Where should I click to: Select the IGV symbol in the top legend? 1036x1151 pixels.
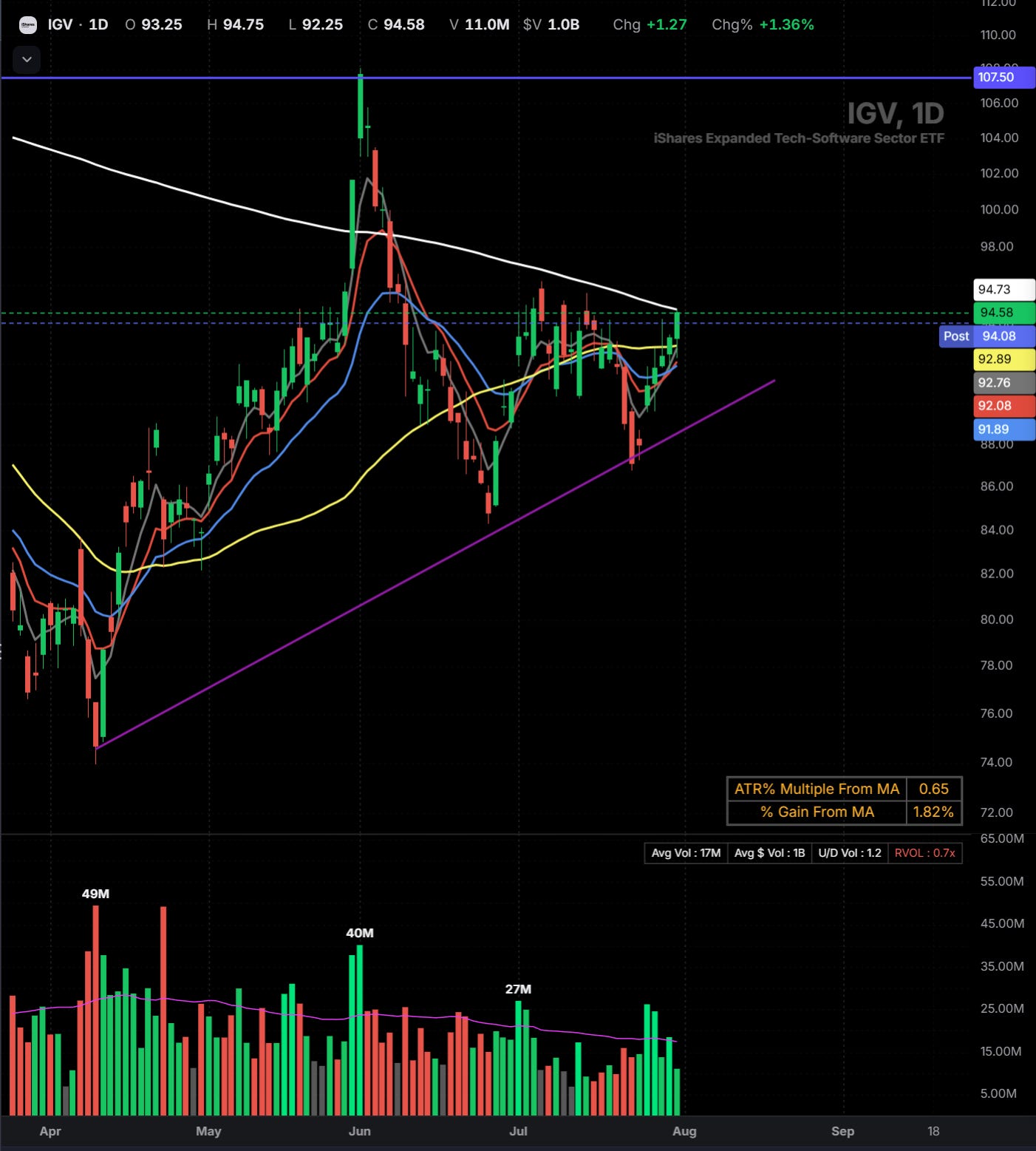pyautogui.click(x=60, y=24)
